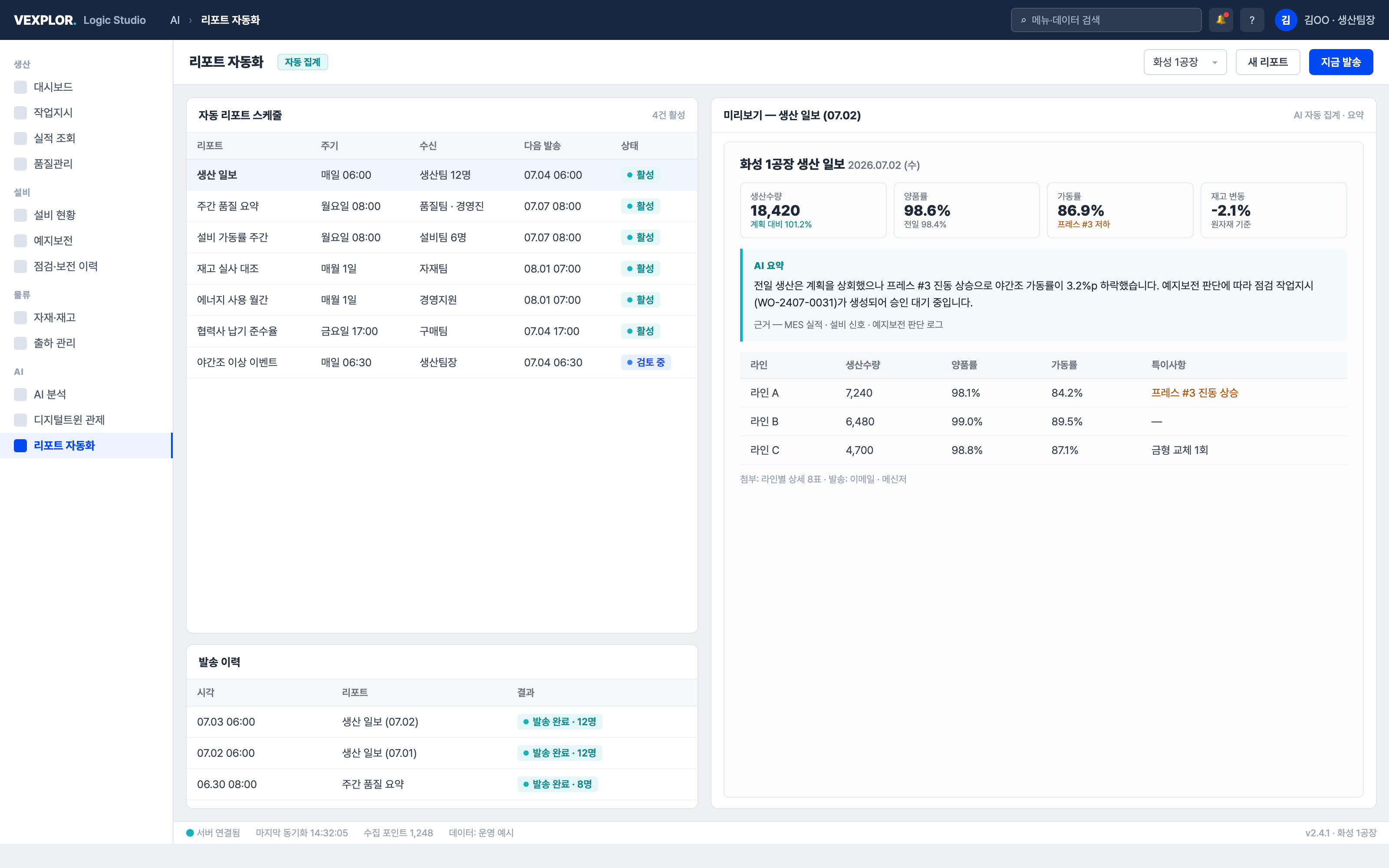Select the 야간조 이상 이벤트 report row
Viewport: 1389px width, 868px height.
coord(442,362)
